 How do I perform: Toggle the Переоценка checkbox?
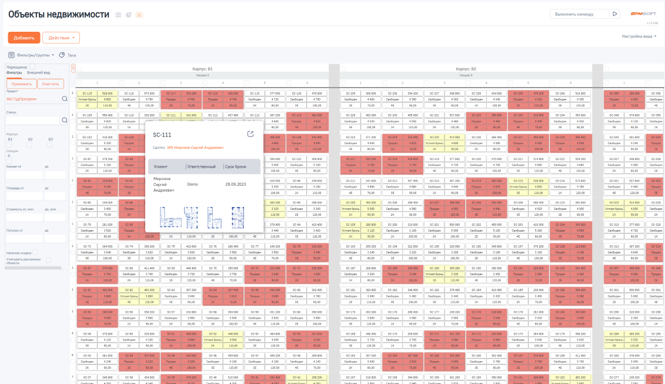pyautogui.click(x=32, y=67)
